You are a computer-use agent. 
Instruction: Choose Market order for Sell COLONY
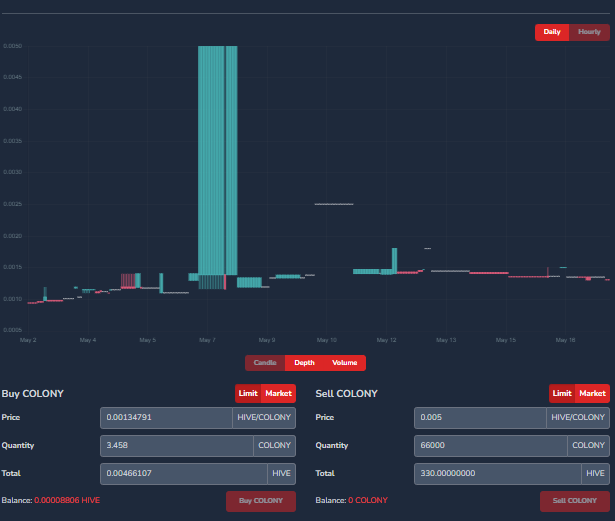[x=593, y=393]
